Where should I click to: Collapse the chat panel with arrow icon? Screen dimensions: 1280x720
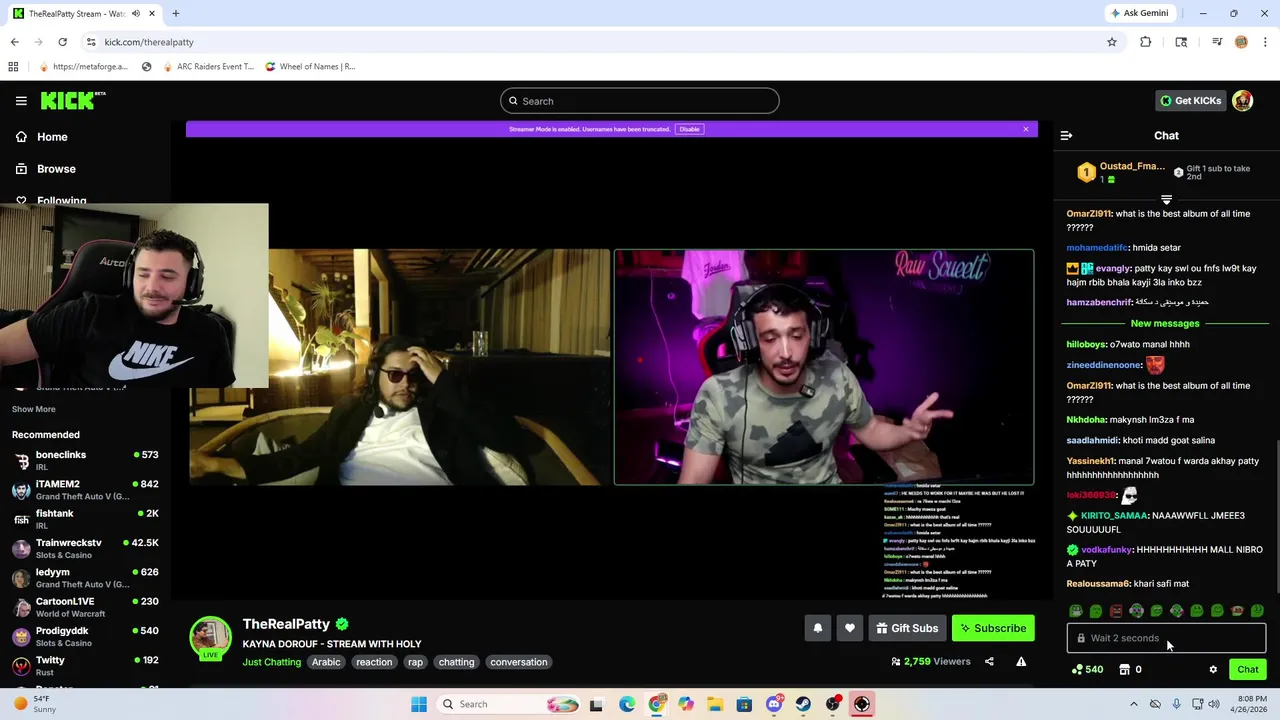(x=1066, y=136)
